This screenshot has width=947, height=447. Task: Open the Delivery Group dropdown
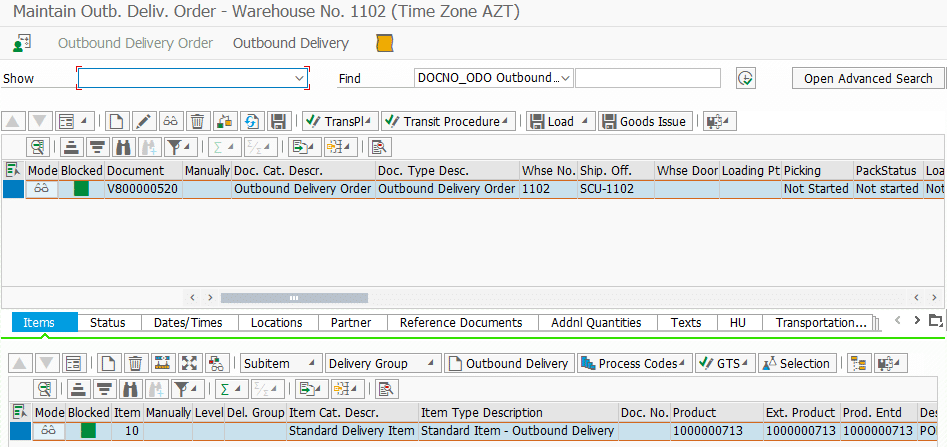pos(431,363)
